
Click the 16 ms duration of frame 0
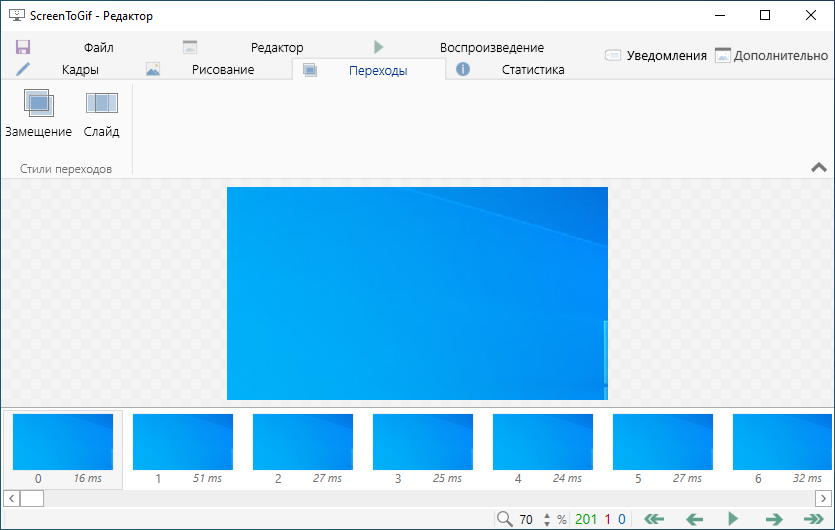click(x=87, y=478)
